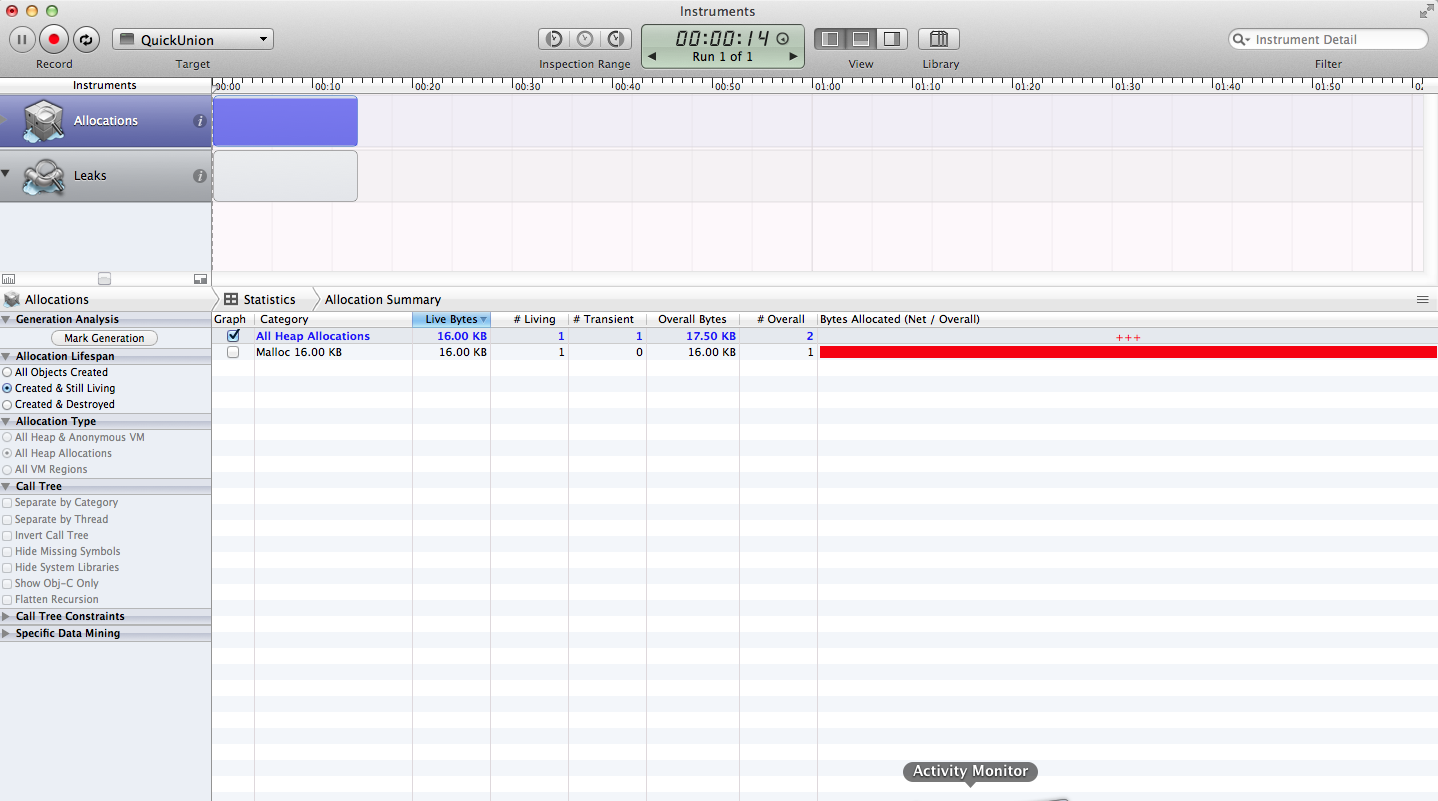This screenshot has width=1438, height=801.
Task: Sort by the Category column header
Action: (x=333, y=319)
